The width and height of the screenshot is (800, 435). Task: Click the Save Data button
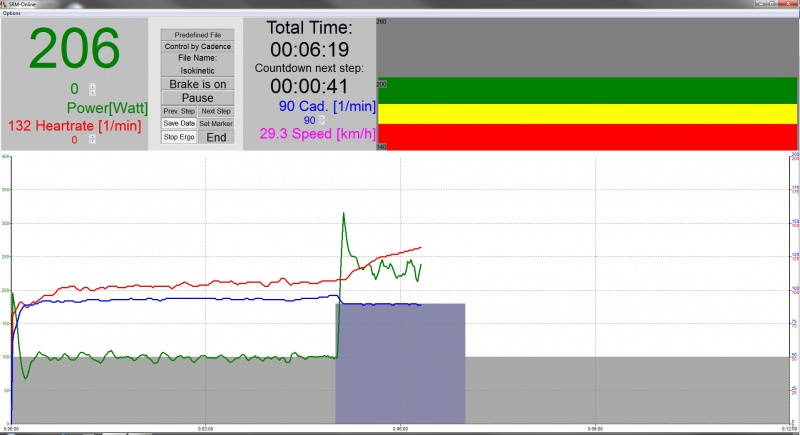pos(179,123)
